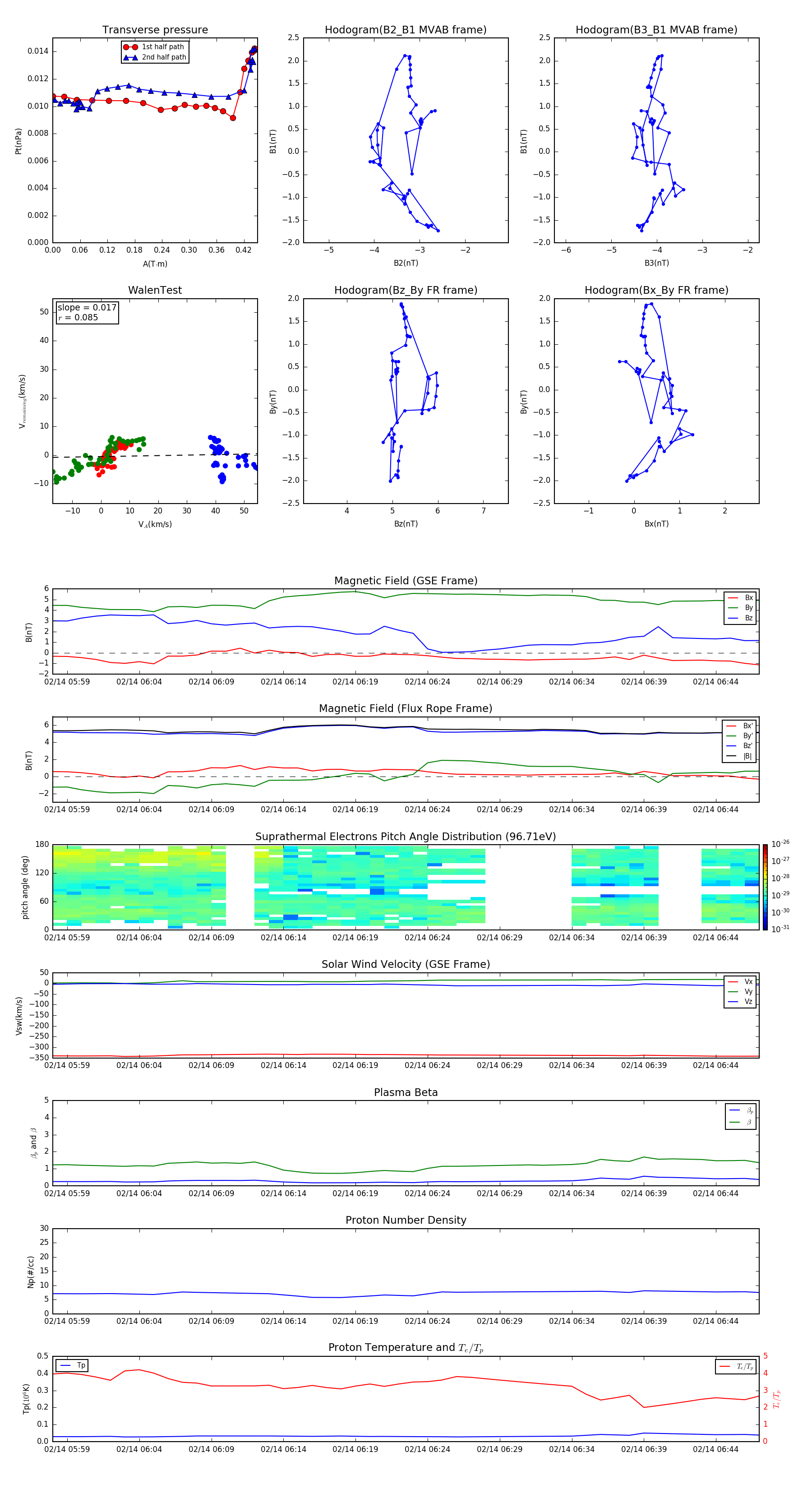Screen dimensions: 812x1489
Task: Click the 'B2(nT)' axis label
Action: click(x=406, y=263)
